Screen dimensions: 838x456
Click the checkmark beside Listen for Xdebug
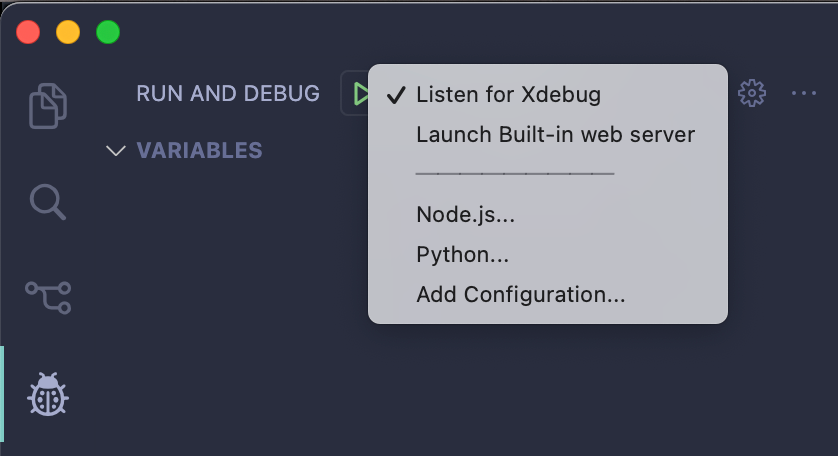point(396,95)
